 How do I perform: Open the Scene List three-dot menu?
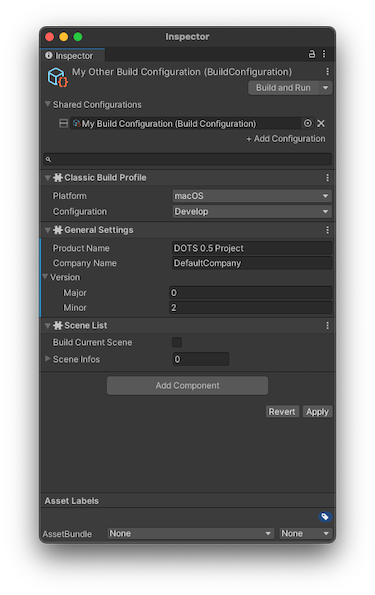coord(327,326)
